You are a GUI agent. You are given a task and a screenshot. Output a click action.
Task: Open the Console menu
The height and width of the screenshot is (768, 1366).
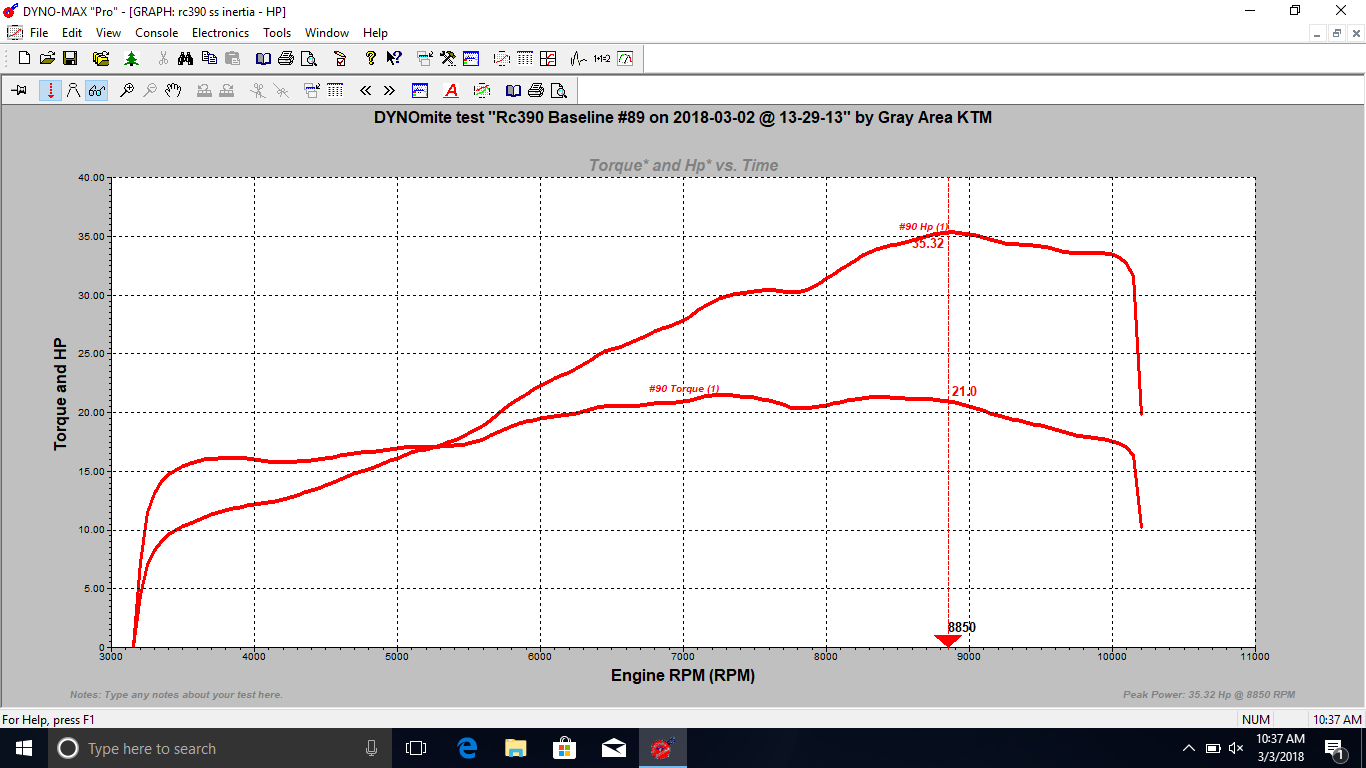pos(157,33)
